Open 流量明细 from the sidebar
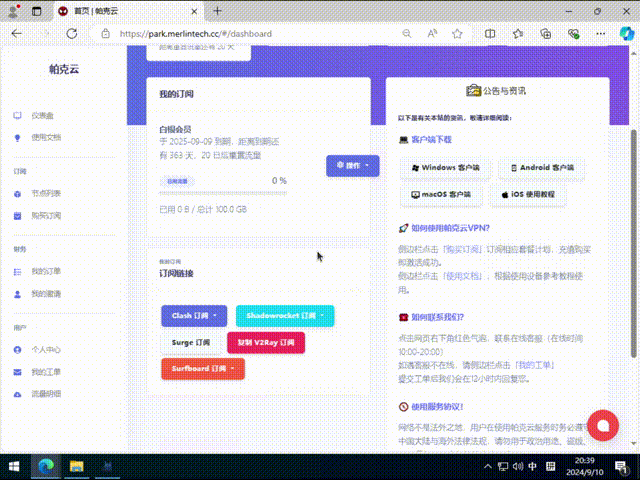This screenshot has width=640, height=480. (x=45, y=394)
